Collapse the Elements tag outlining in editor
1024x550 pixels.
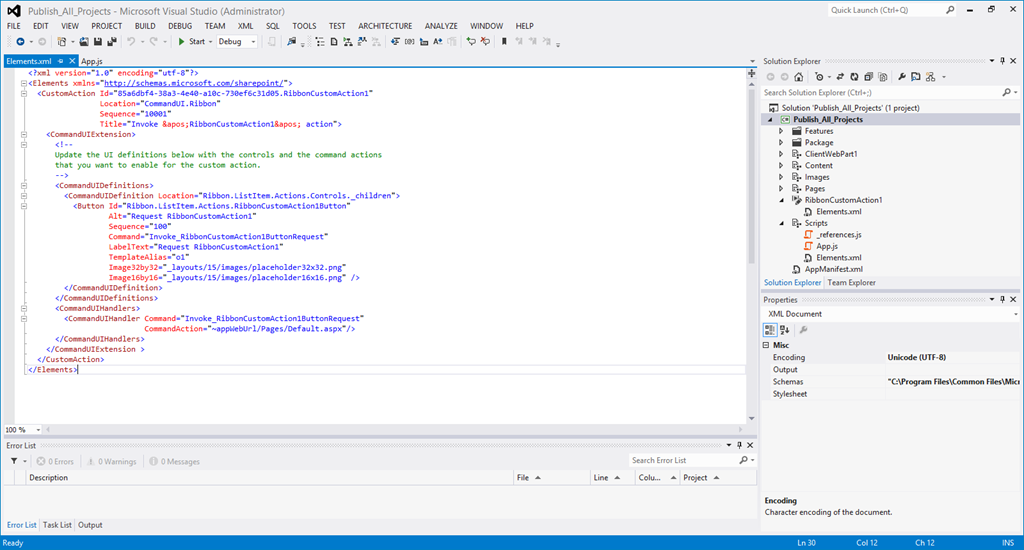tap(24, 83)
